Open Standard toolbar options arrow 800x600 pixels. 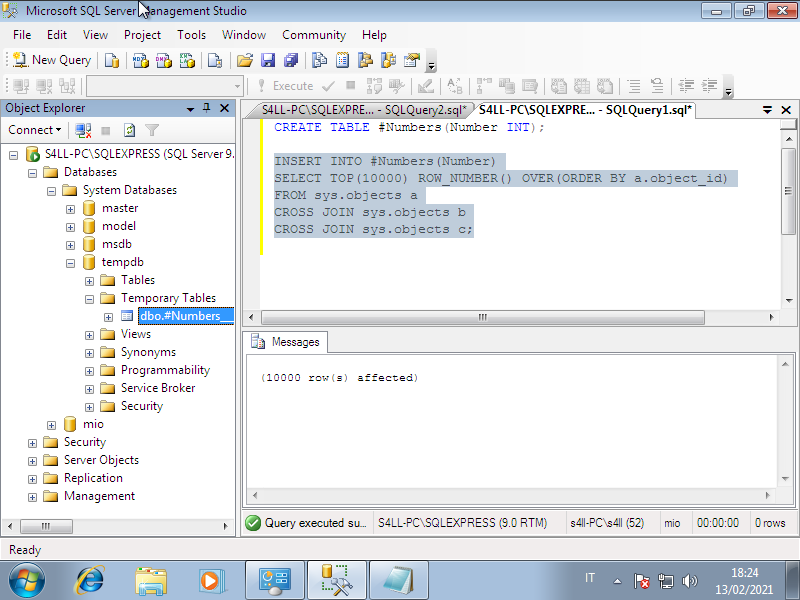pyautogui.click(x=431, y=61)
